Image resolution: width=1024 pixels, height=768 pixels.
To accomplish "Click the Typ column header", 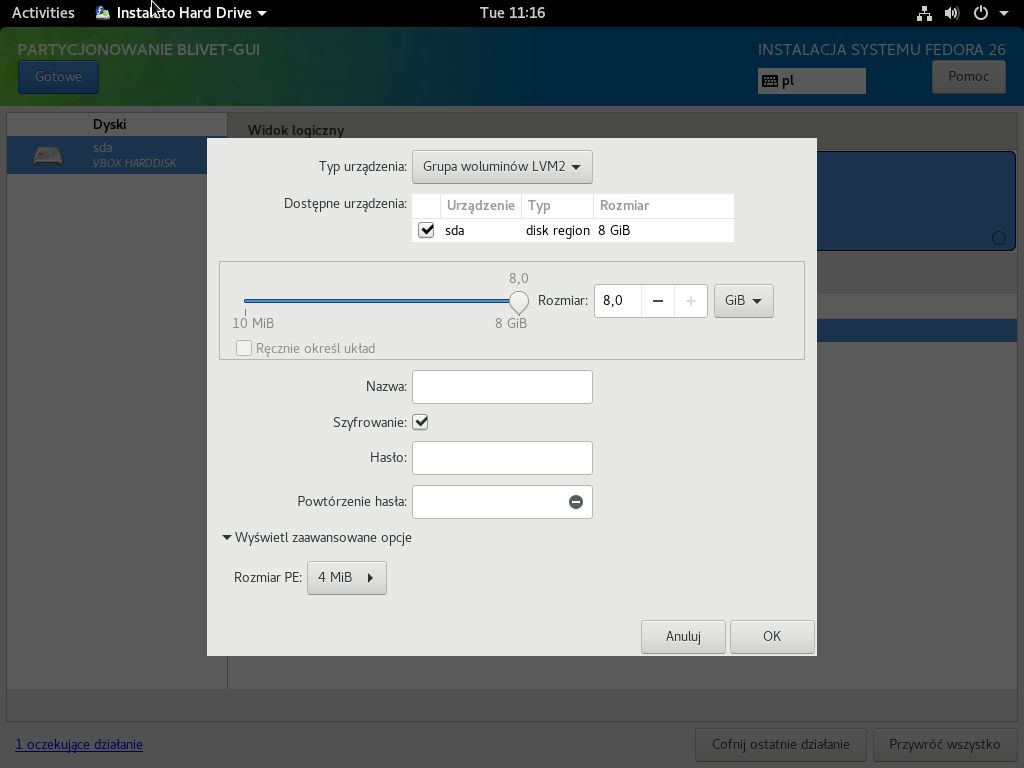I will pos(557,206).
